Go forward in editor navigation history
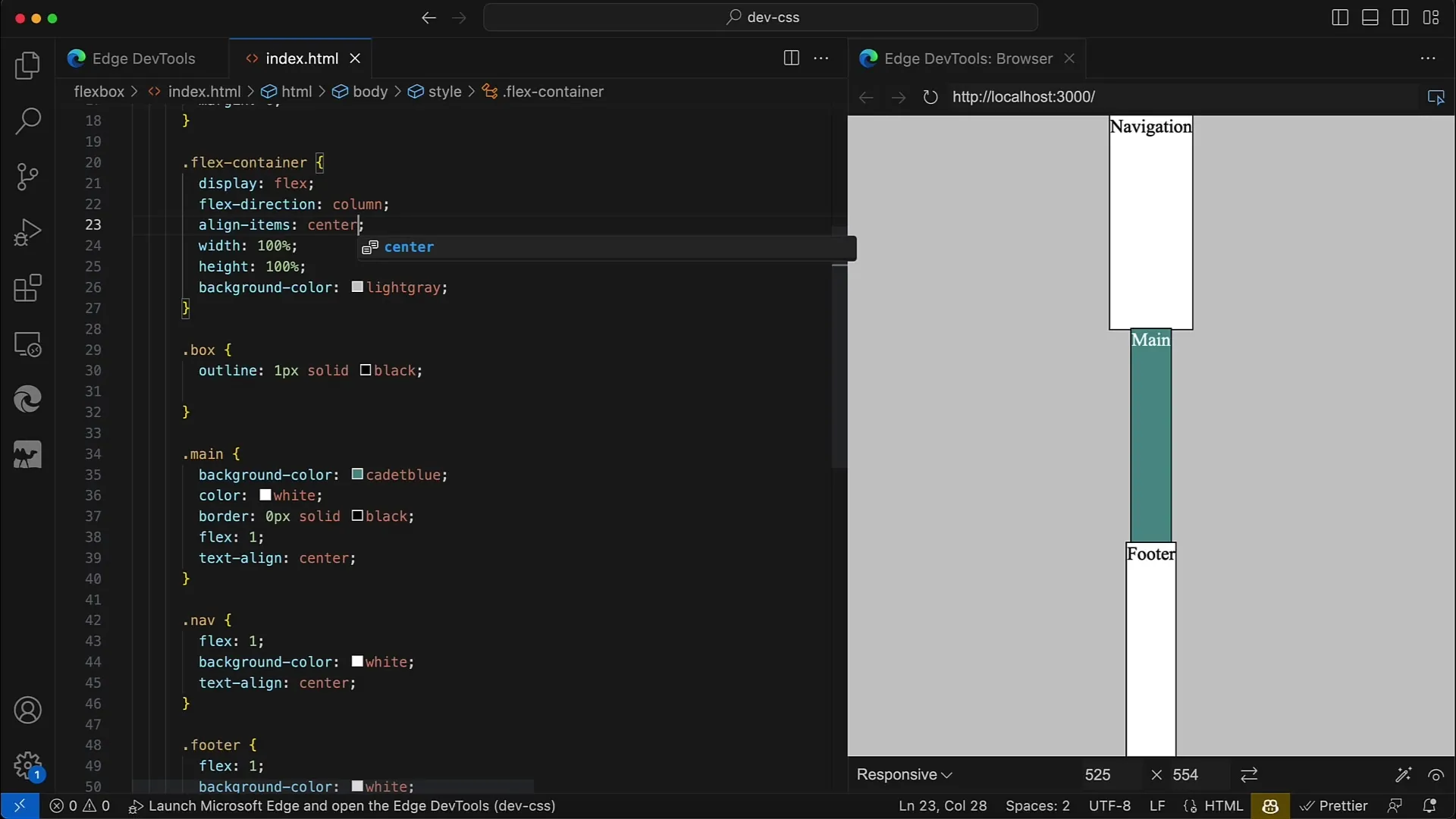 [460, 17]
